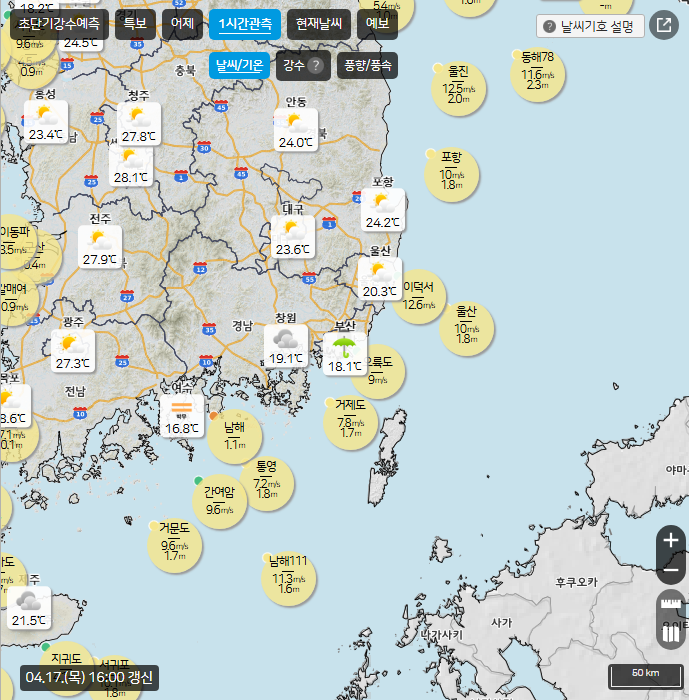The image size is (689, 700).
Task: Open 날씨기호 설명 legend
Action: click(590, 26)
